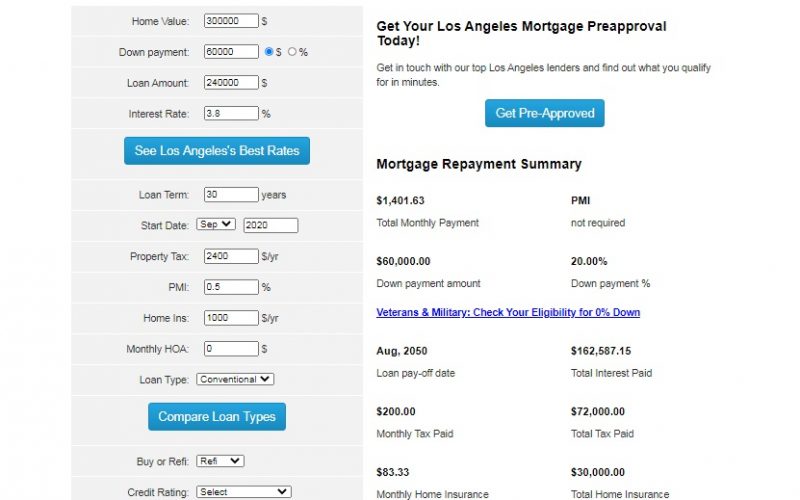This screenshot has height=500, width=800.
Task: Open the Buy or Refi dropdown
Action: tap(220, 461)
